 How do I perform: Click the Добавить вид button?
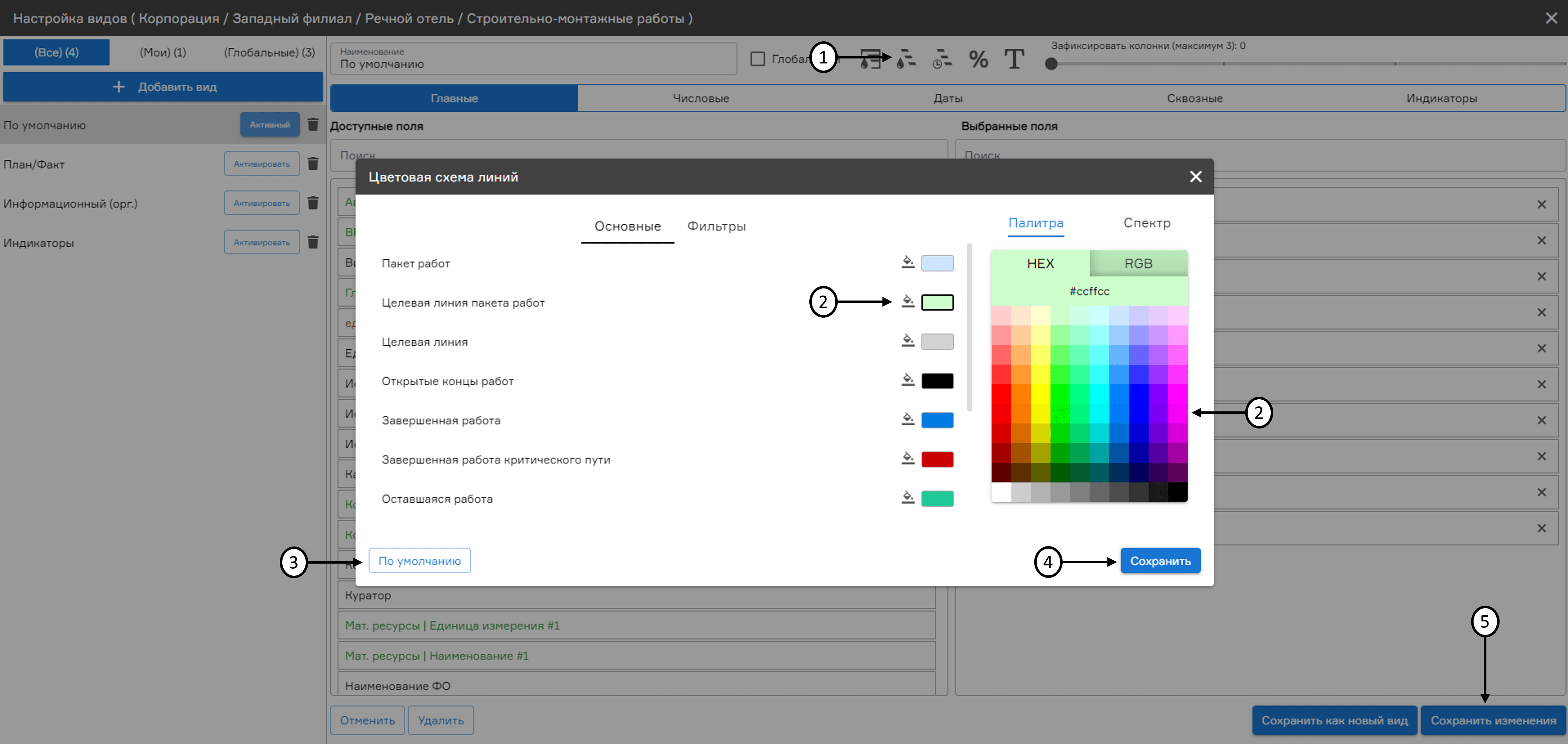pyautogui.click(x=163, y=87)
